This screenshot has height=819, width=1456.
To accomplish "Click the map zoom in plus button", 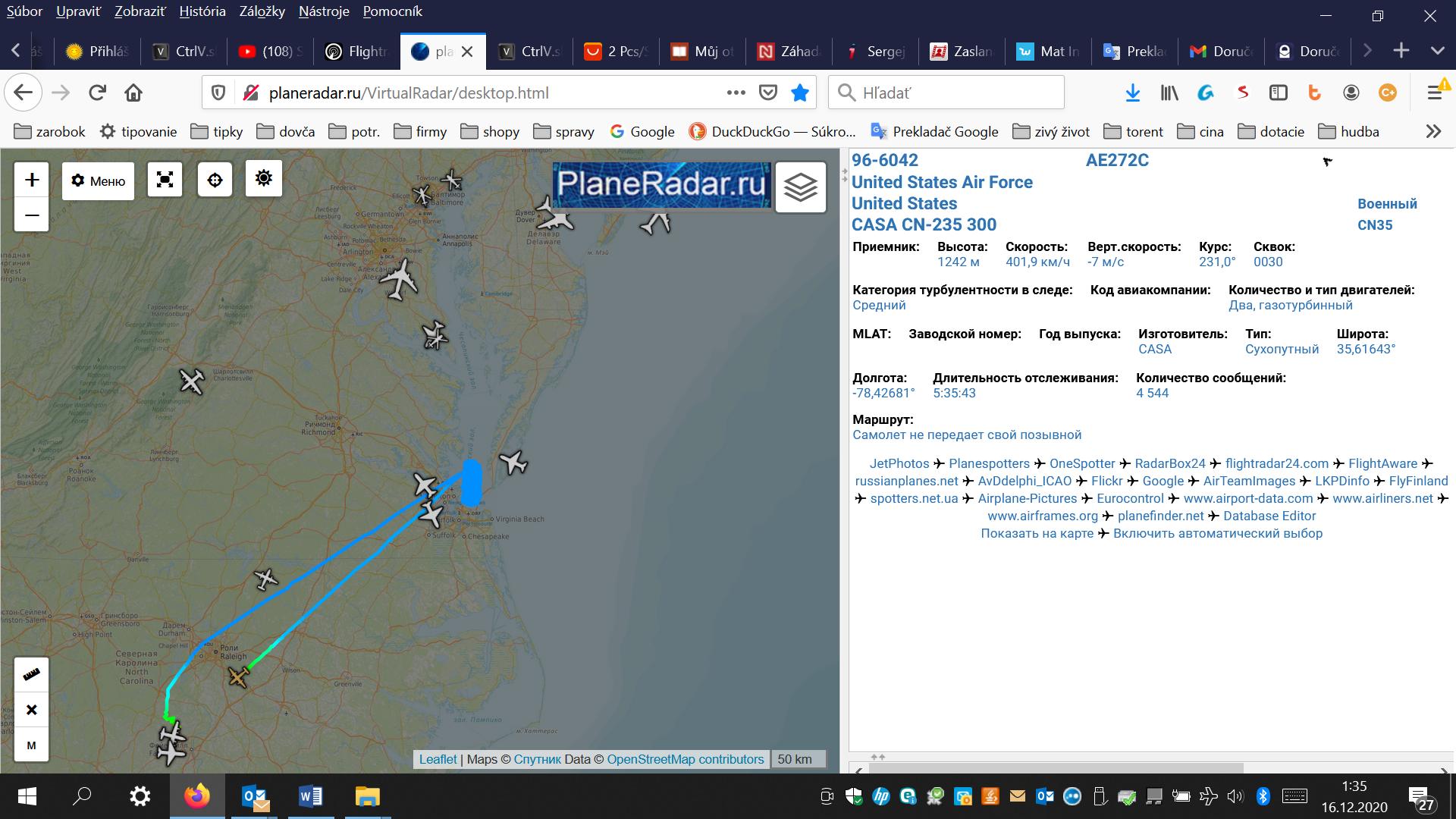I will click(32, 180).
